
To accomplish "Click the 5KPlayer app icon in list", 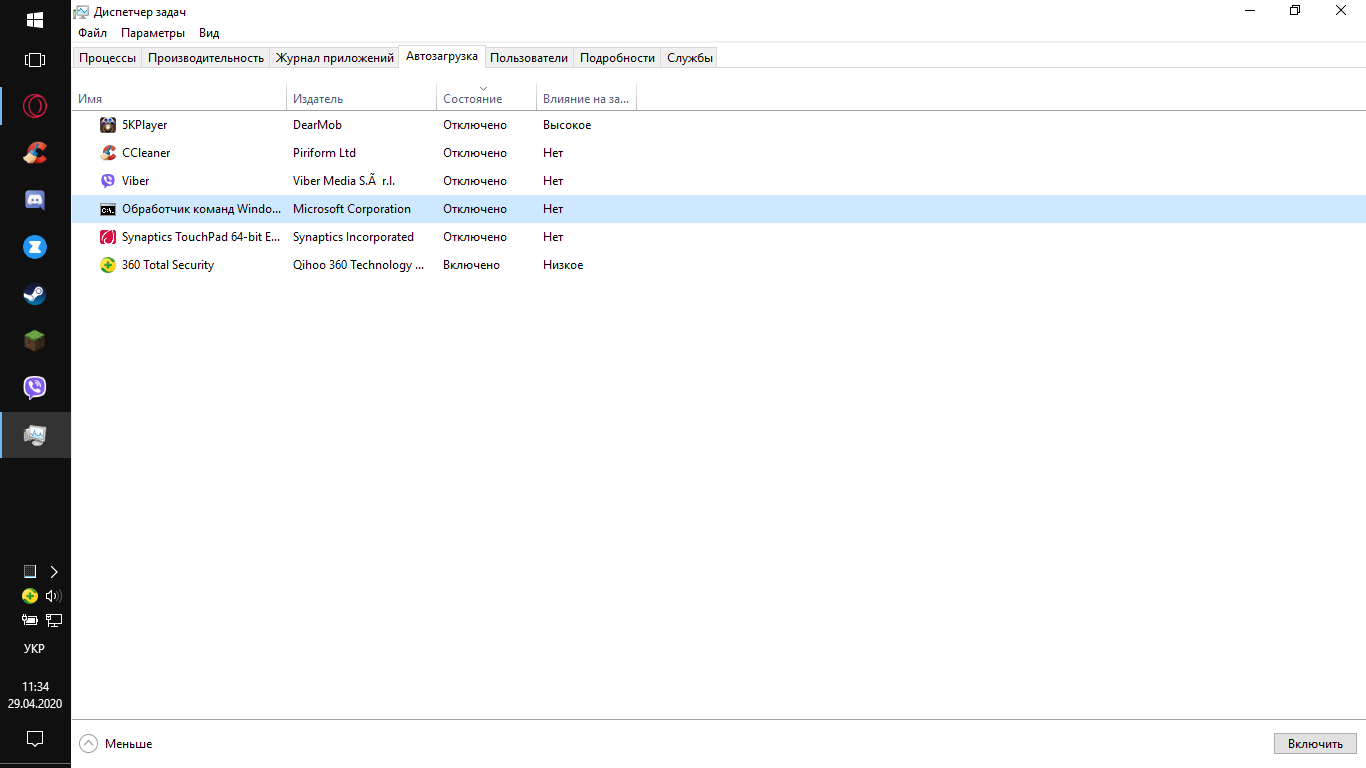I will [x=108, y=125].
